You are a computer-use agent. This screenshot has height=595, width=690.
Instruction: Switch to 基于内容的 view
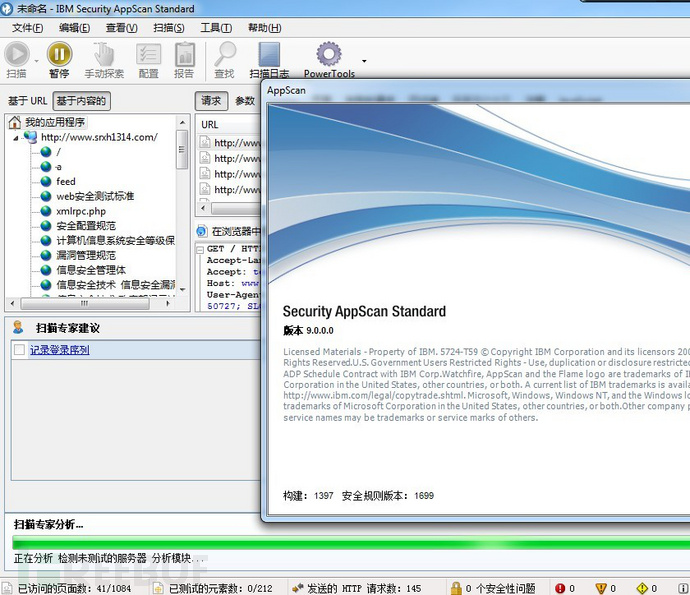(x=81, y=101)
